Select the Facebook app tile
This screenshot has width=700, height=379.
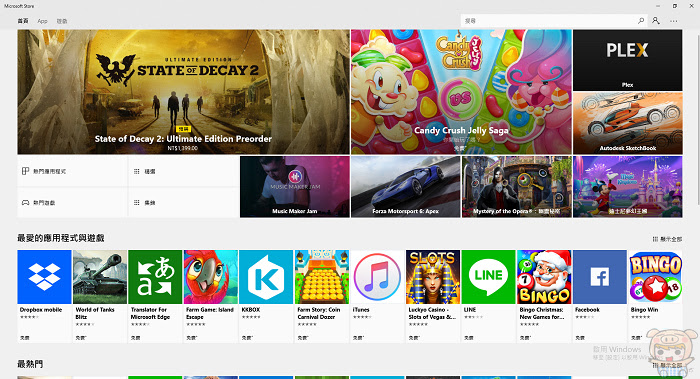[x=600, y=296]
